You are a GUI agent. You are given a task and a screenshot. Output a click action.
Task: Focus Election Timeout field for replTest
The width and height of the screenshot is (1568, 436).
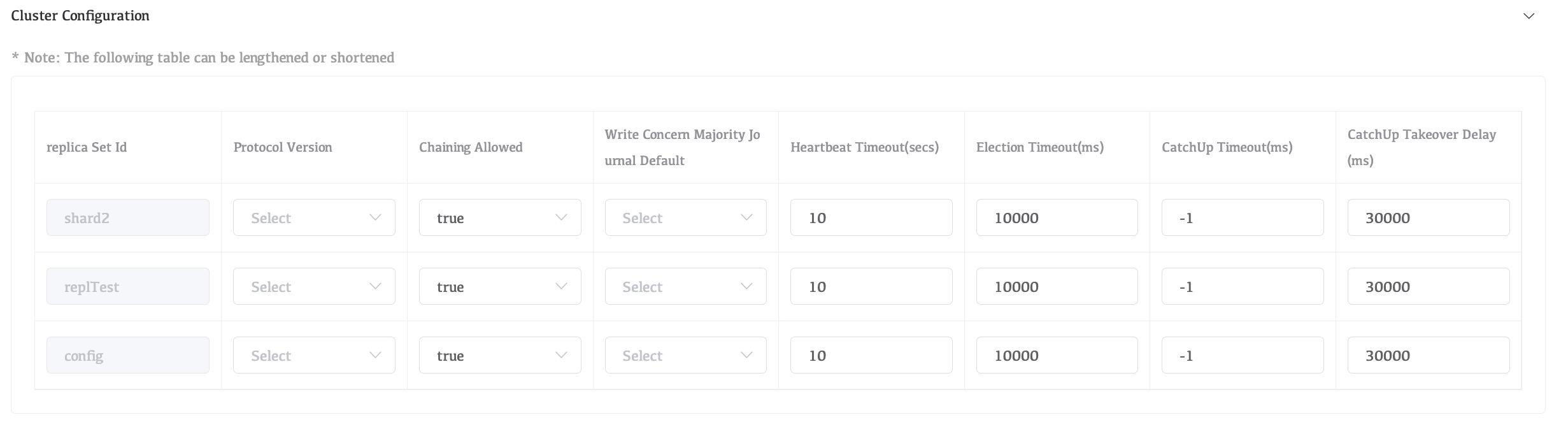pos(1057,286)
